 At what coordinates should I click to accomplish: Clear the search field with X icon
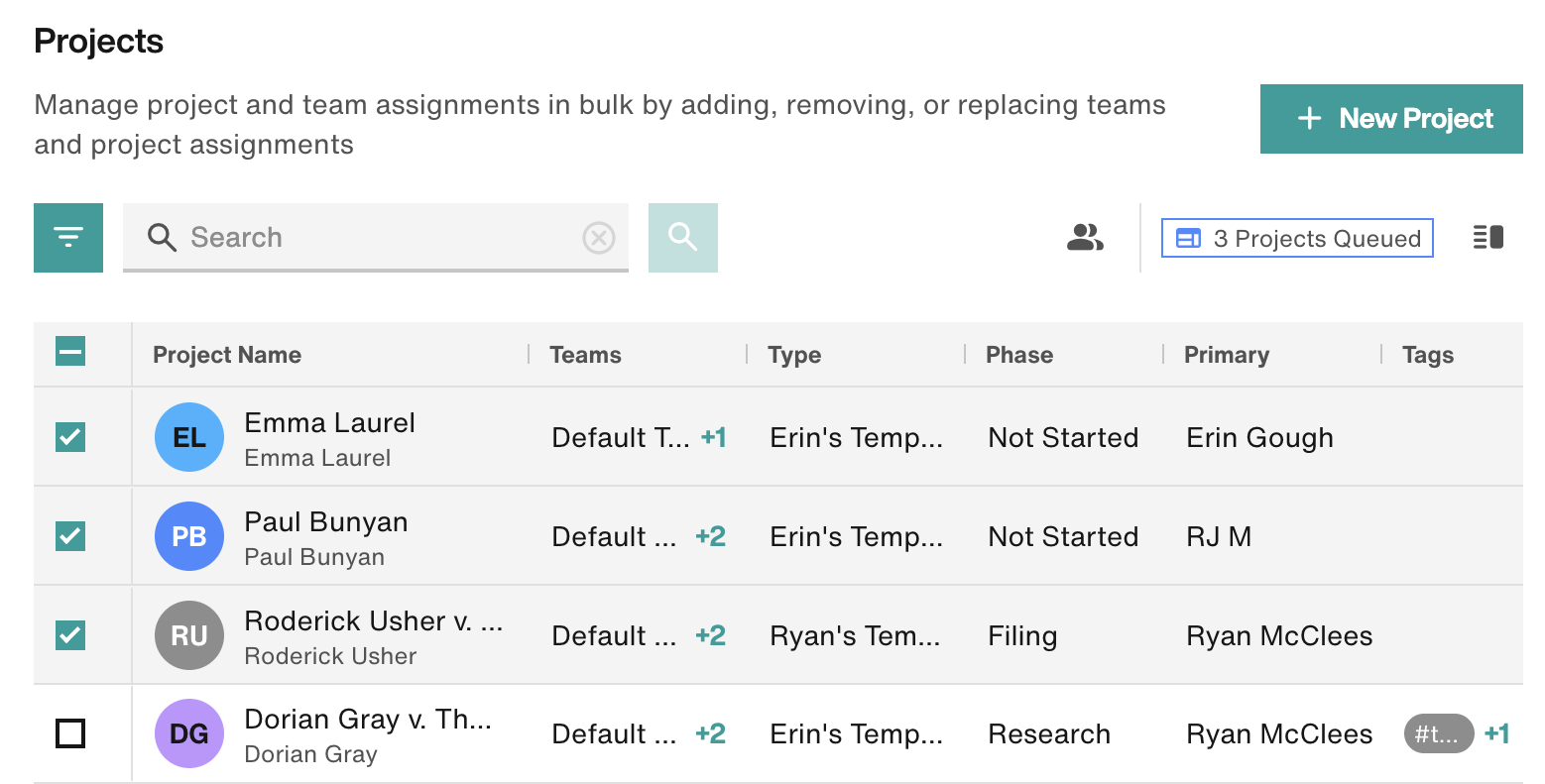(x=598, y=238)
